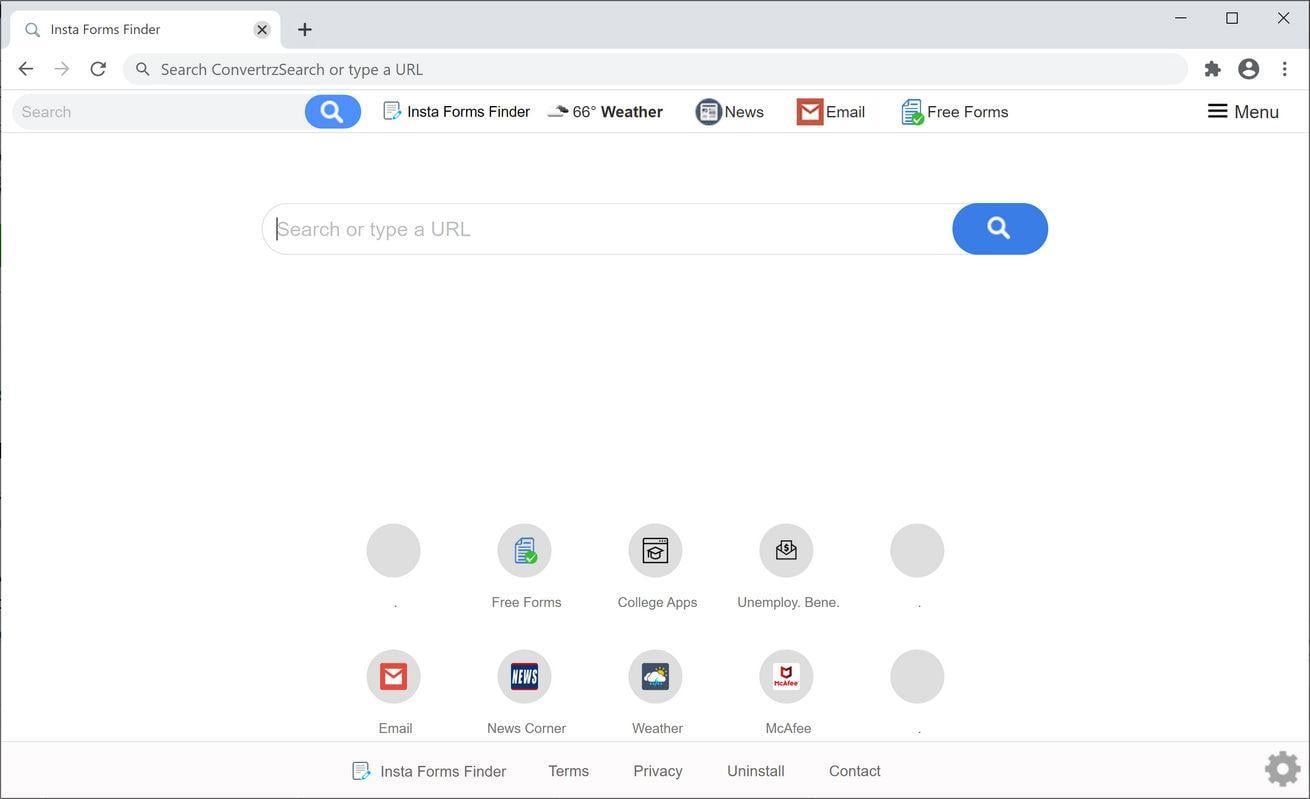1310x799 pixels.
Task: Open News from the toolbar
Action: (730, 112)
